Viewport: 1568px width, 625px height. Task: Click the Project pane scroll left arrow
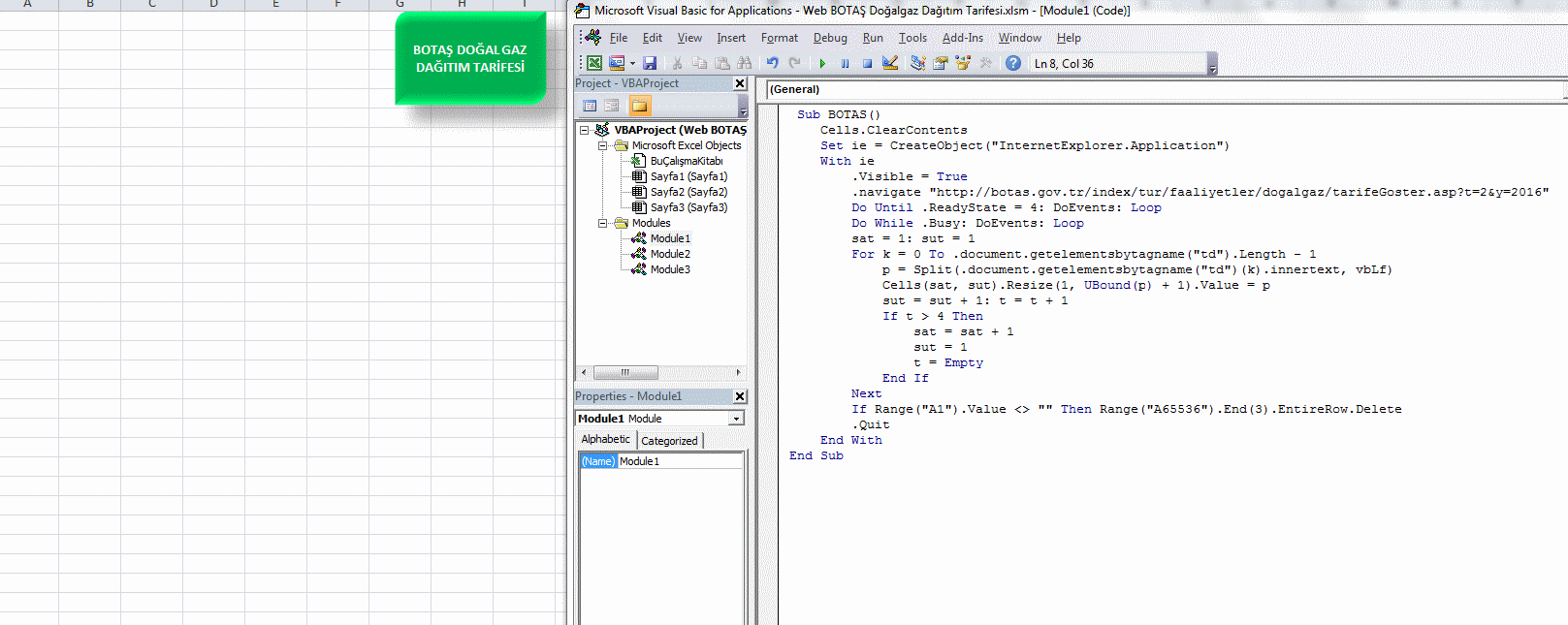click(x=583, y=372)
